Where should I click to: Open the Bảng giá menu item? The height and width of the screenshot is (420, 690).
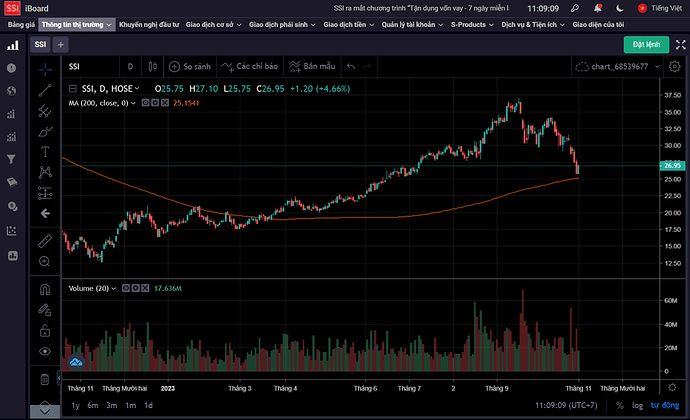coord(22,23)
